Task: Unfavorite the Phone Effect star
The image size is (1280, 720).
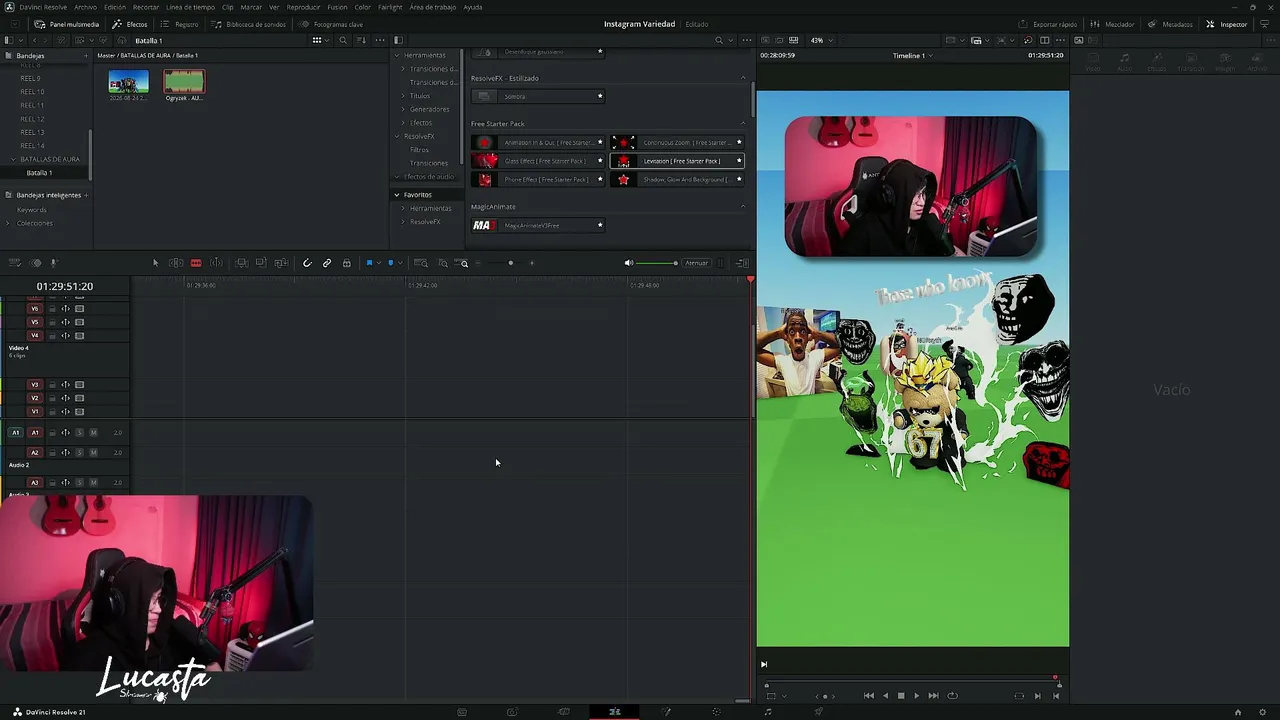Action: (x=600, y=179)
